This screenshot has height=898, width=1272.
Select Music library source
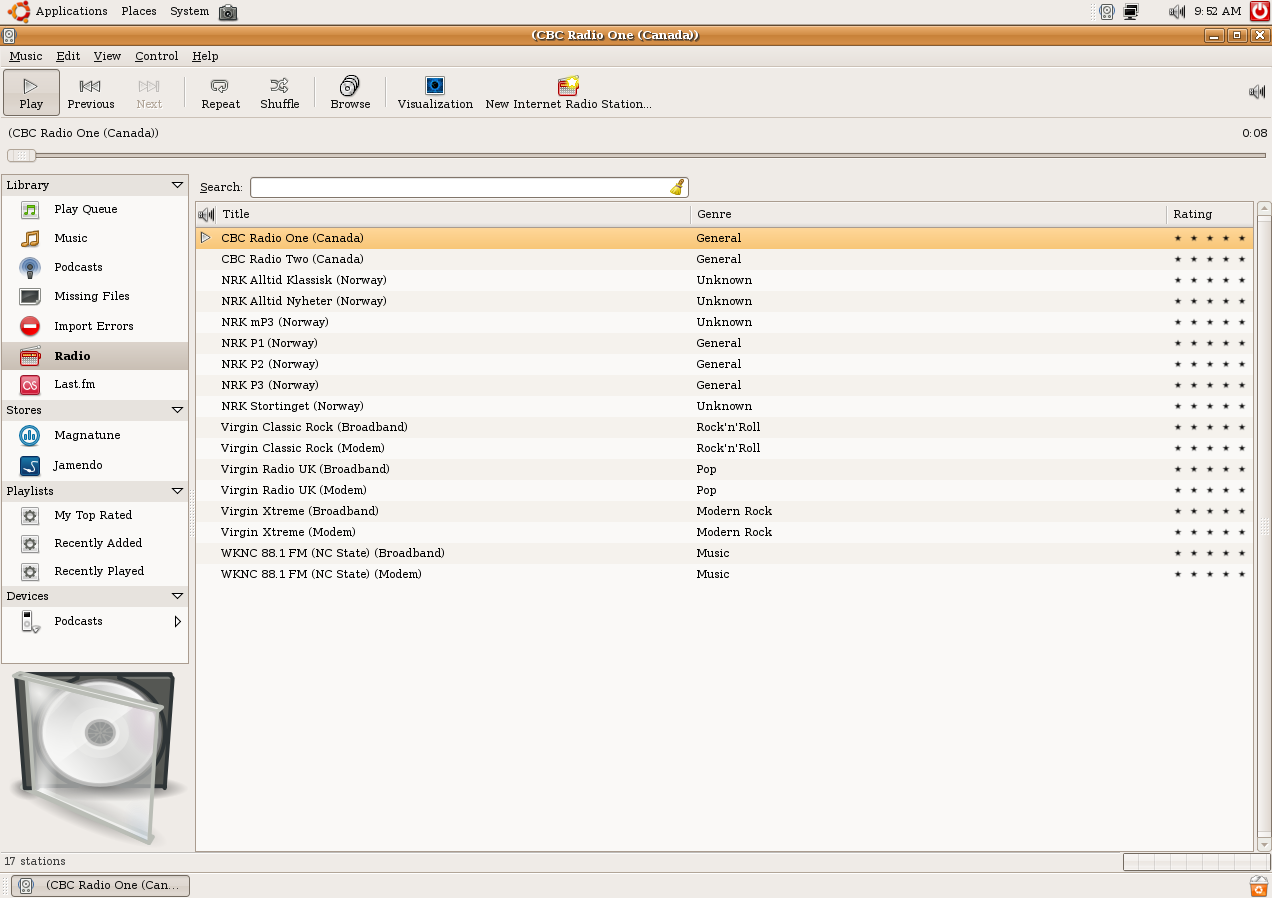click(x=94, y=238)
